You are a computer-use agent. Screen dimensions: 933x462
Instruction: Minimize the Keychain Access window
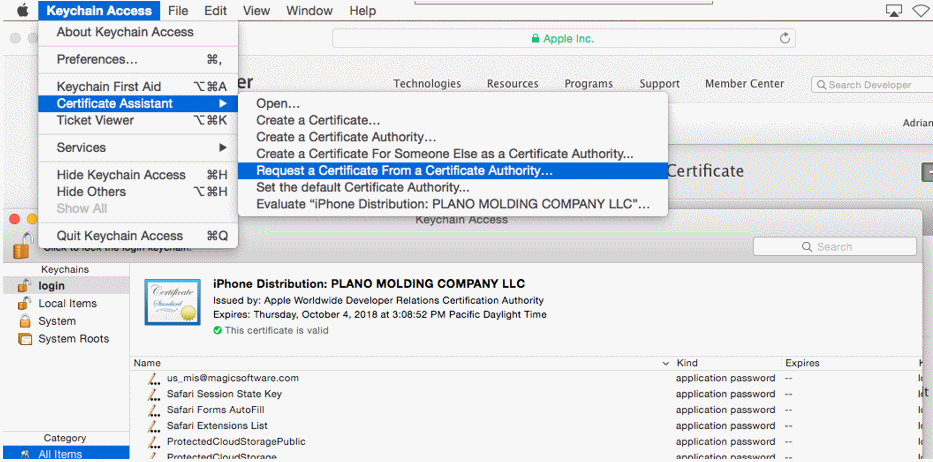32,219
